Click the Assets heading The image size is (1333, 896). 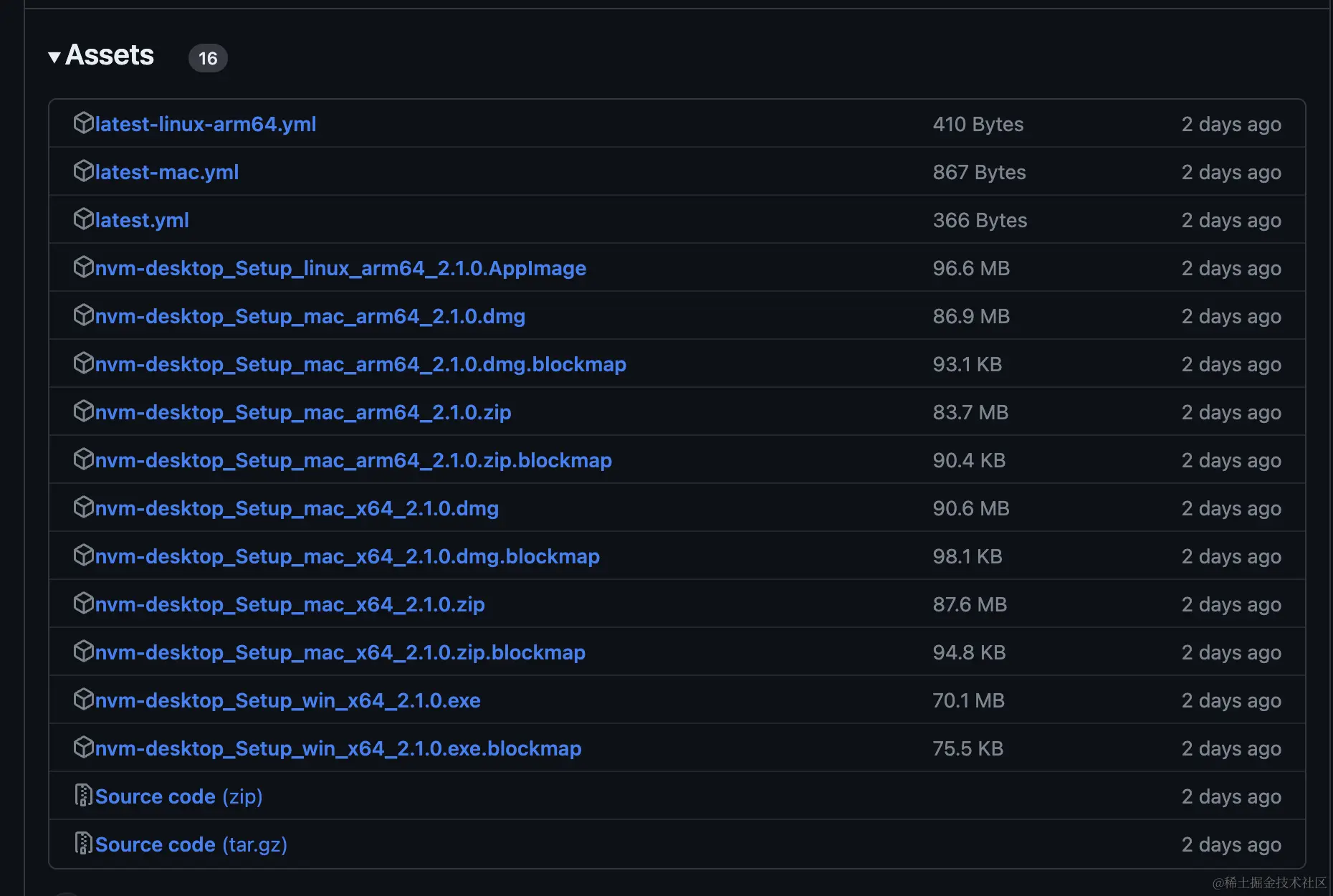[x=110, y=55]
